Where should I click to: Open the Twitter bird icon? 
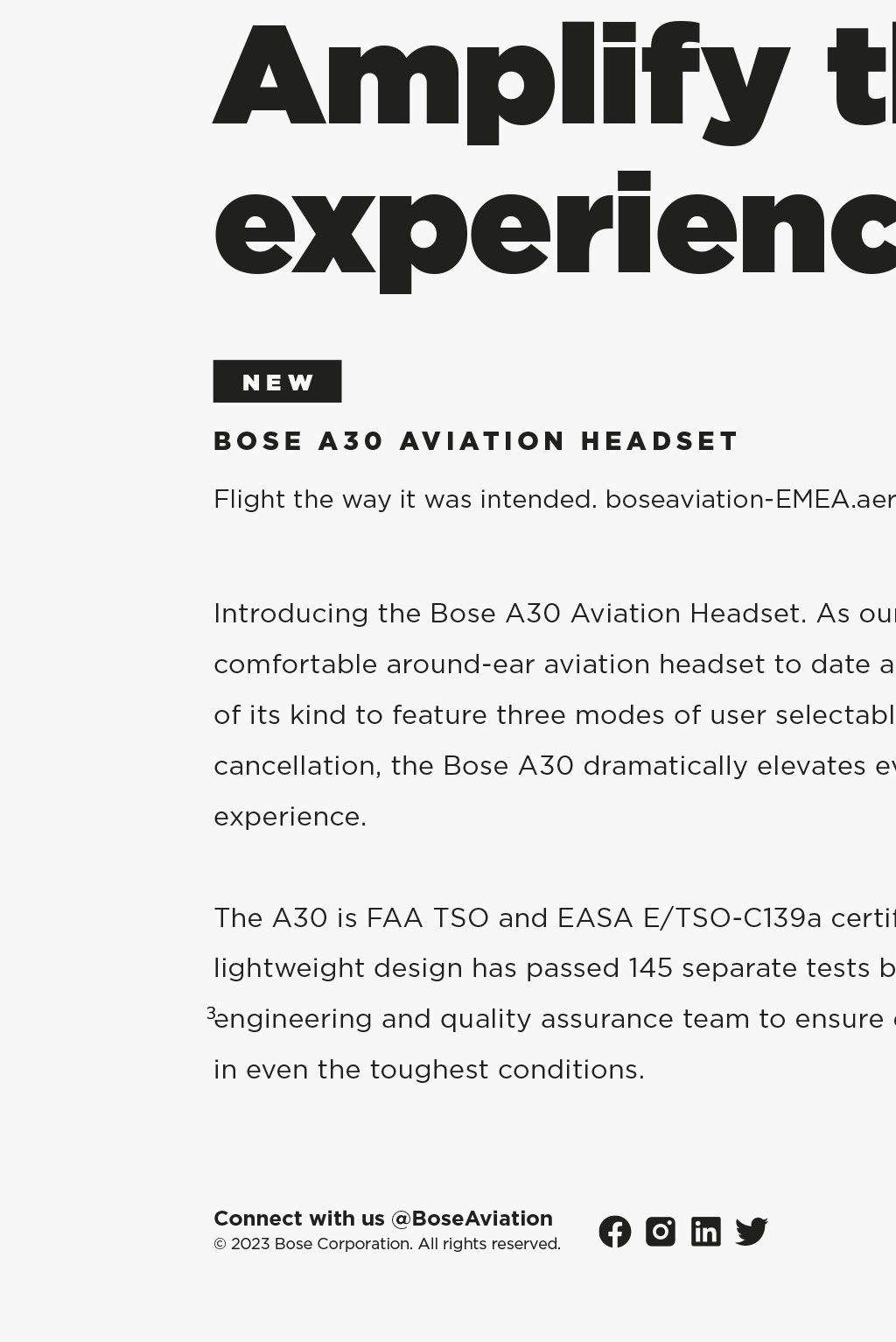pos(752,1232)
